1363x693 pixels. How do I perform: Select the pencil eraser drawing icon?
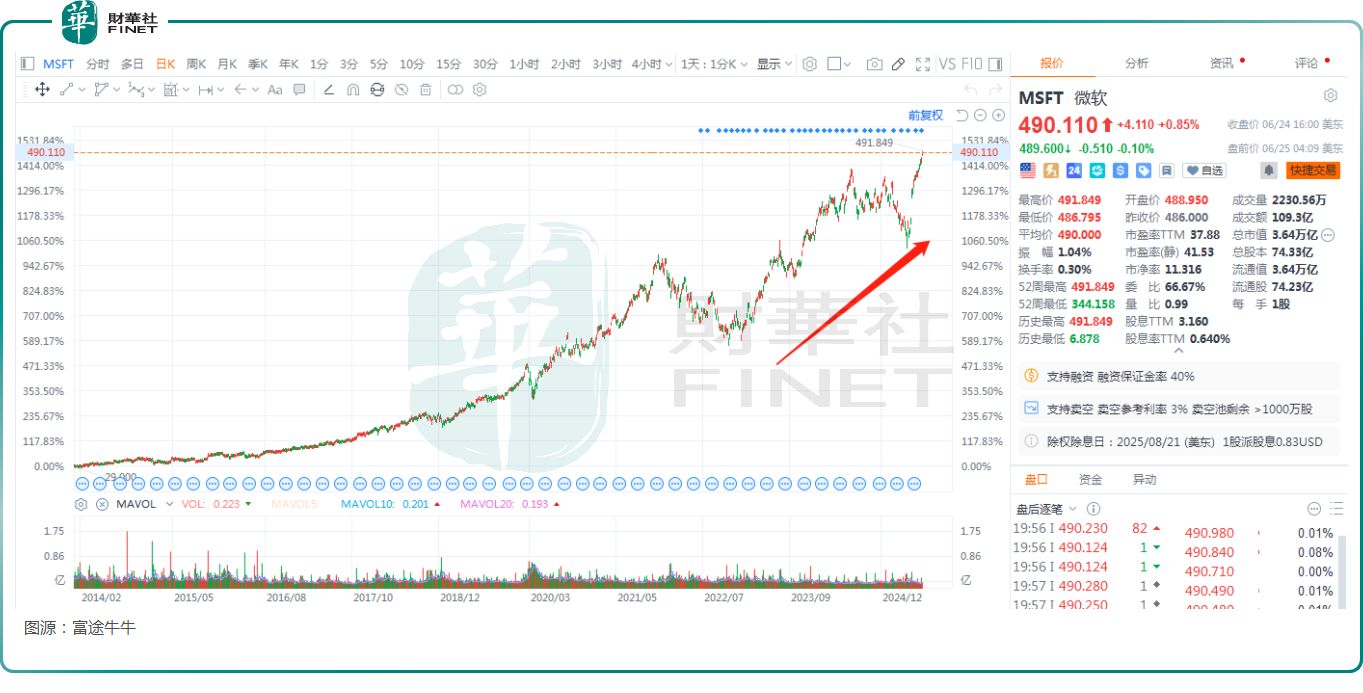328,90
